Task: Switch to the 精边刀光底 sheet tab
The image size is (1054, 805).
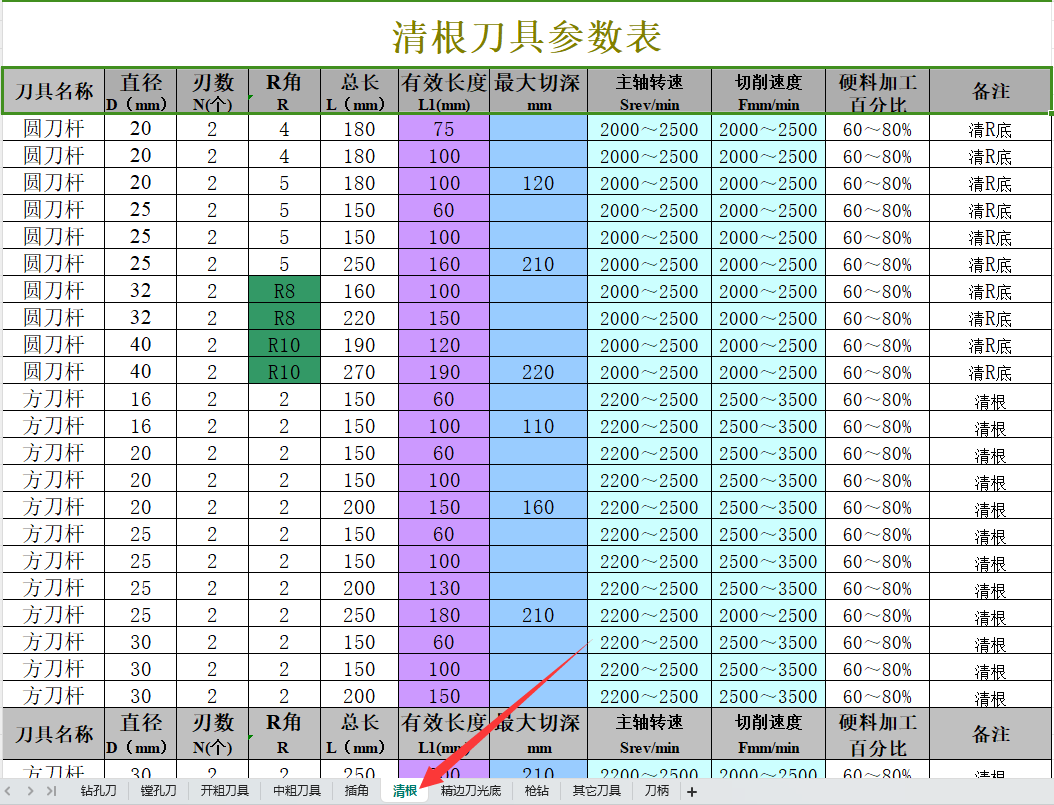Action: click(471, 791)
